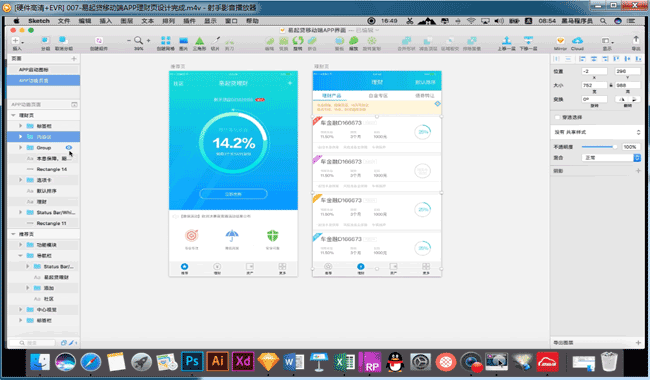Click the layer filter search field
This screenshot has width=650, height=380.
(32, 343)
